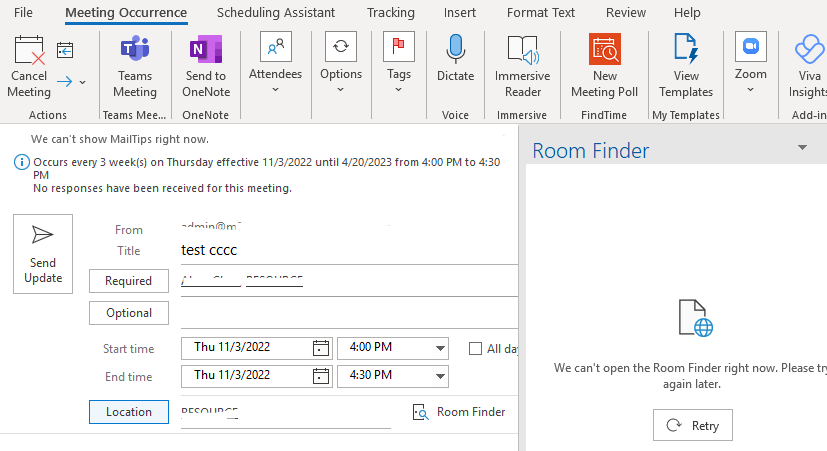Click the Room Finder error document icon
The height and width of the screenshot is (451, 827).
coord(696,318)
